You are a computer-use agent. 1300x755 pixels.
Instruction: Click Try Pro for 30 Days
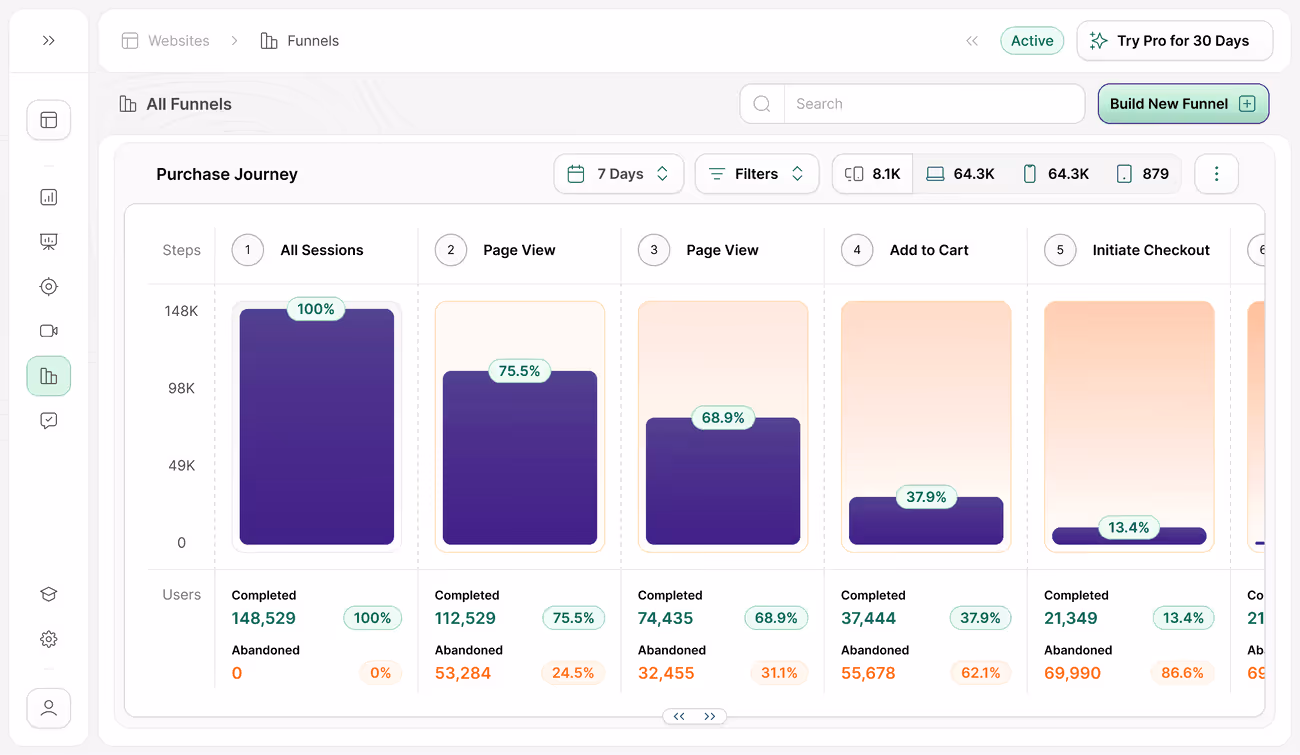coord(1174,40)
